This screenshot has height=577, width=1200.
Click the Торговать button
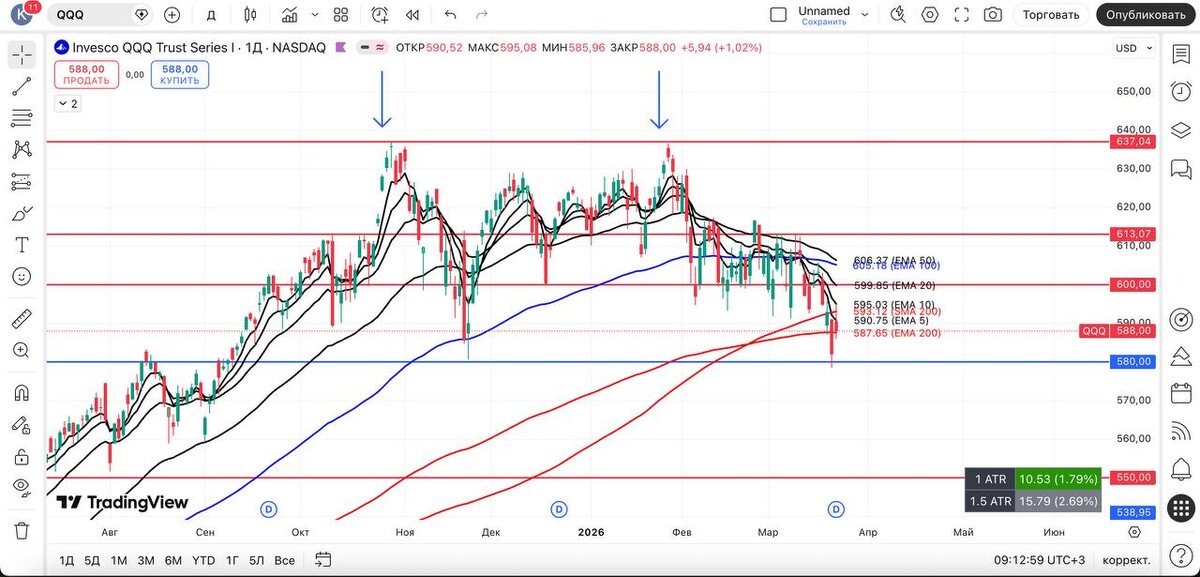pyautogui.click(x=1051, y=15)
